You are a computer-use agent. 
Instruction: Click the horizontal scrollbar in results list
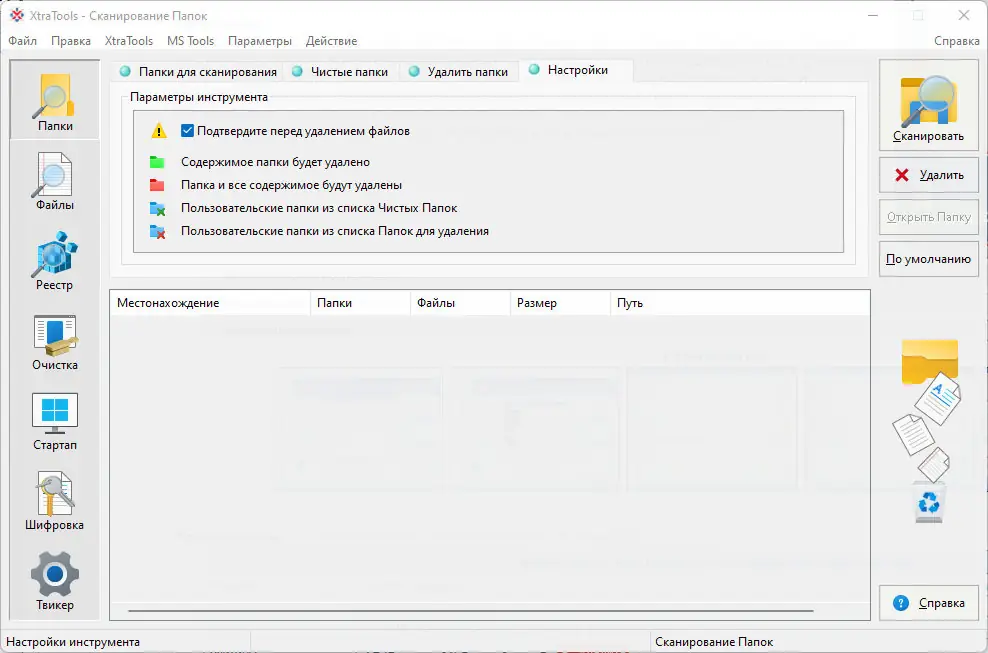click(x=470, y=611)
